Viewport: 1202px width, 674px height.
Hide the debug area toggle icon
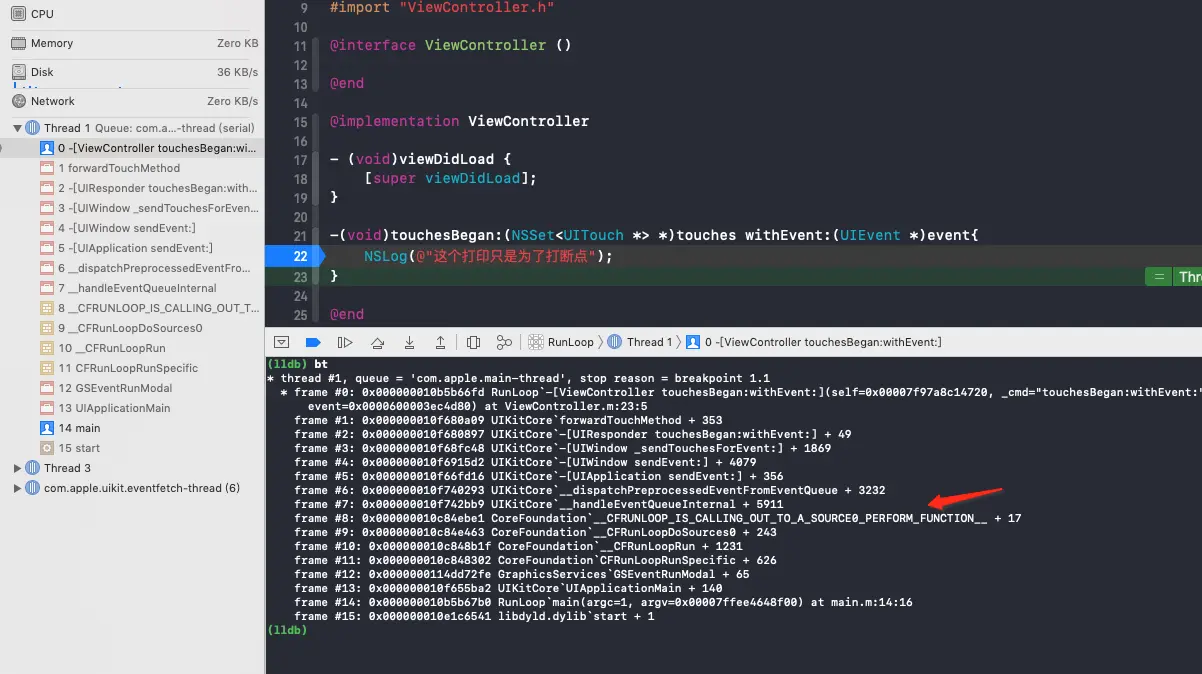(x=282, y=342)
